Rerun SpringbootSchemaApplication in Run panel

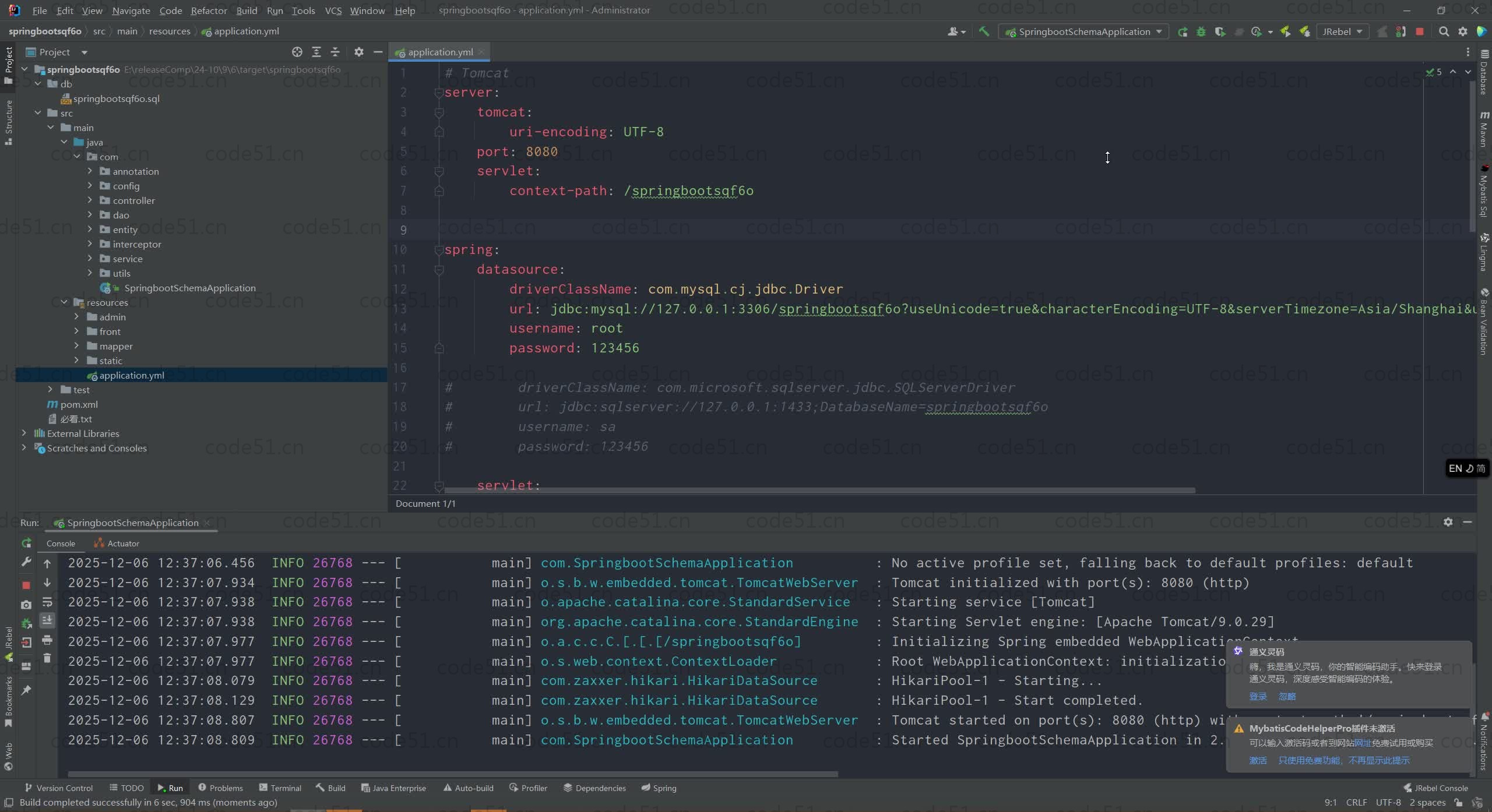tap(26, 543)
